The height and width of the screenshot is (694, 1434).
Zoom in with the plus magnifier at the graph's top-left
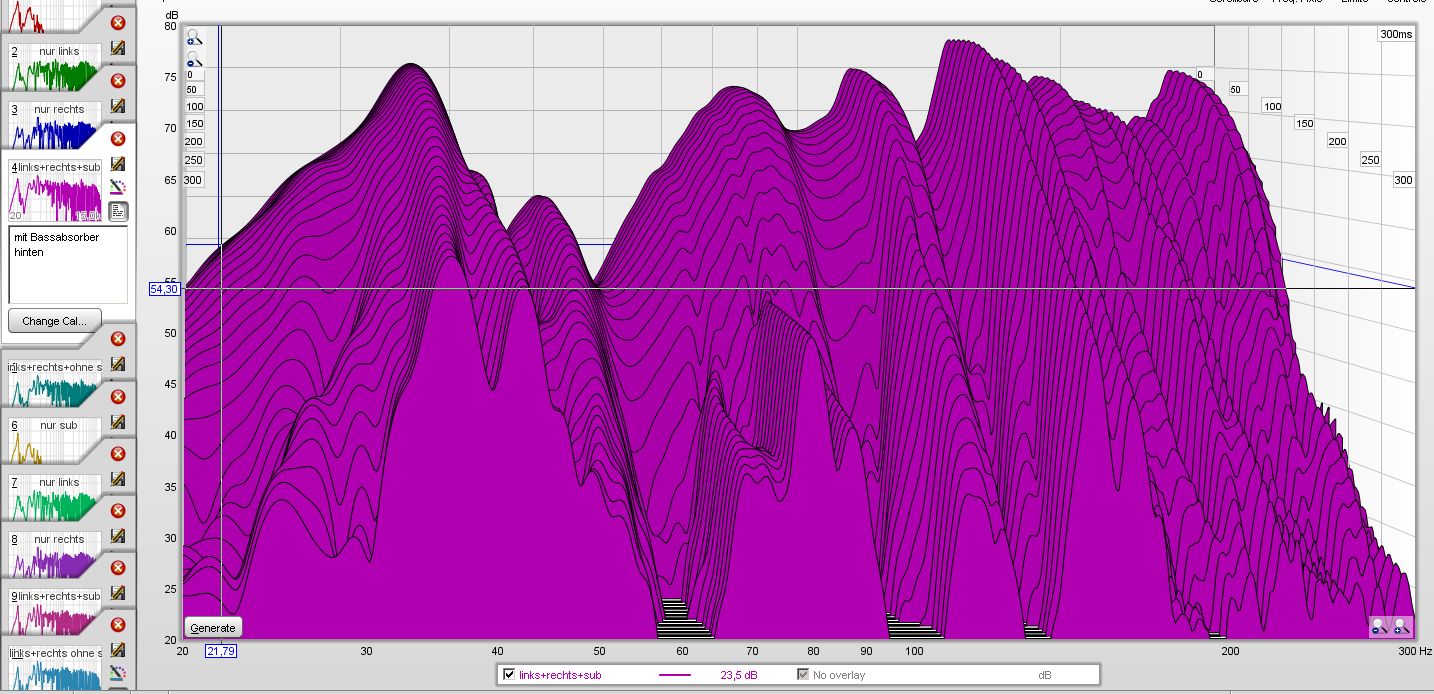tap(194, 38)
